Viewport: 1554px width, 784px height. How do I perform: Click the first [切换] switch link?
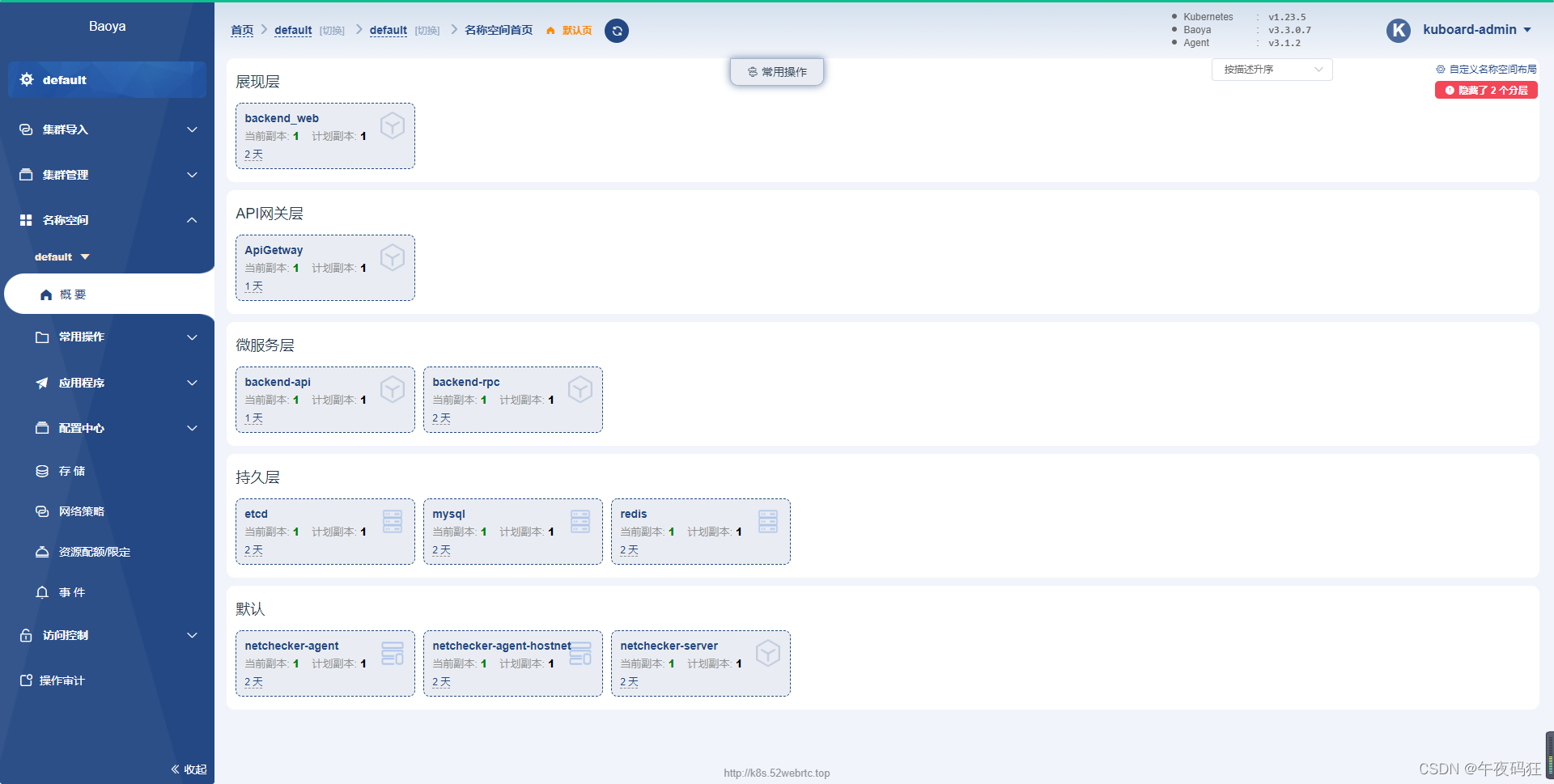click(x=332, y=31)
